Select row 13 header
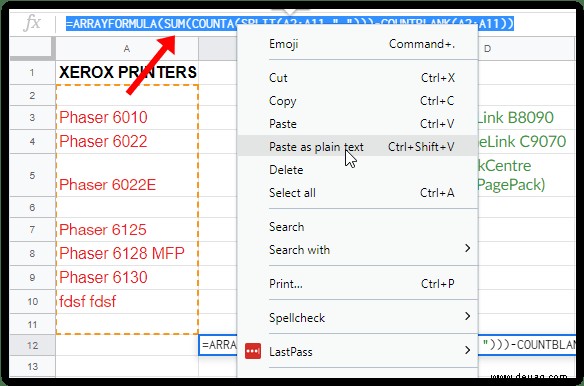Image resolution: width=584 pixels, height=386 pixels. point(33,367)
